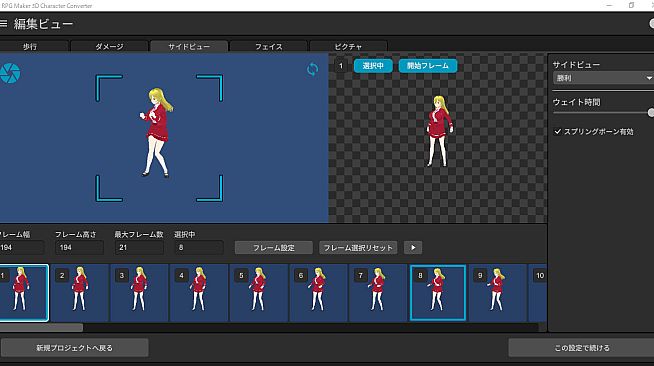Click the 選択中 frame number field
654x366 pixels.
coord(199,248)
